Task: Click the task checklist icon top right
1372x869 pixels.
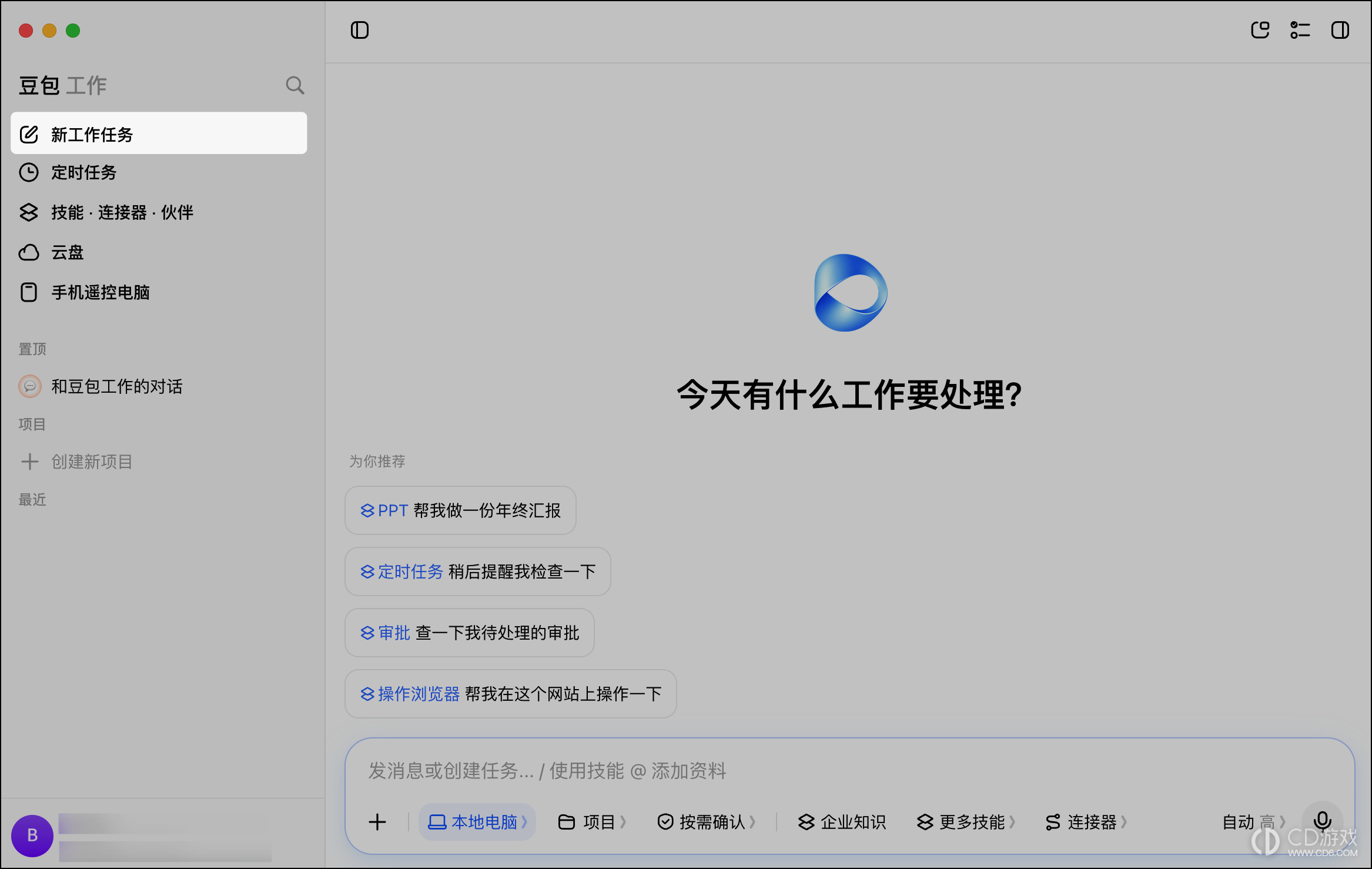Action: [1300, 30]
